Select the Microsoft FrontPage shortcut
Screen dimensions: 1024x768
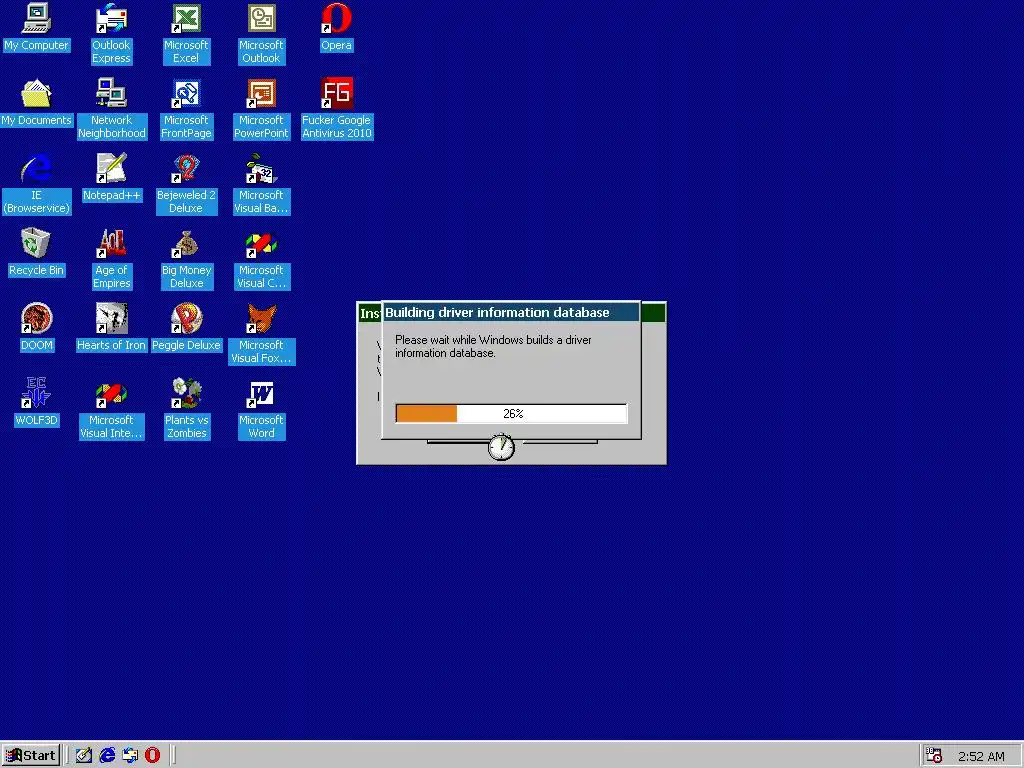pos(186,109)
